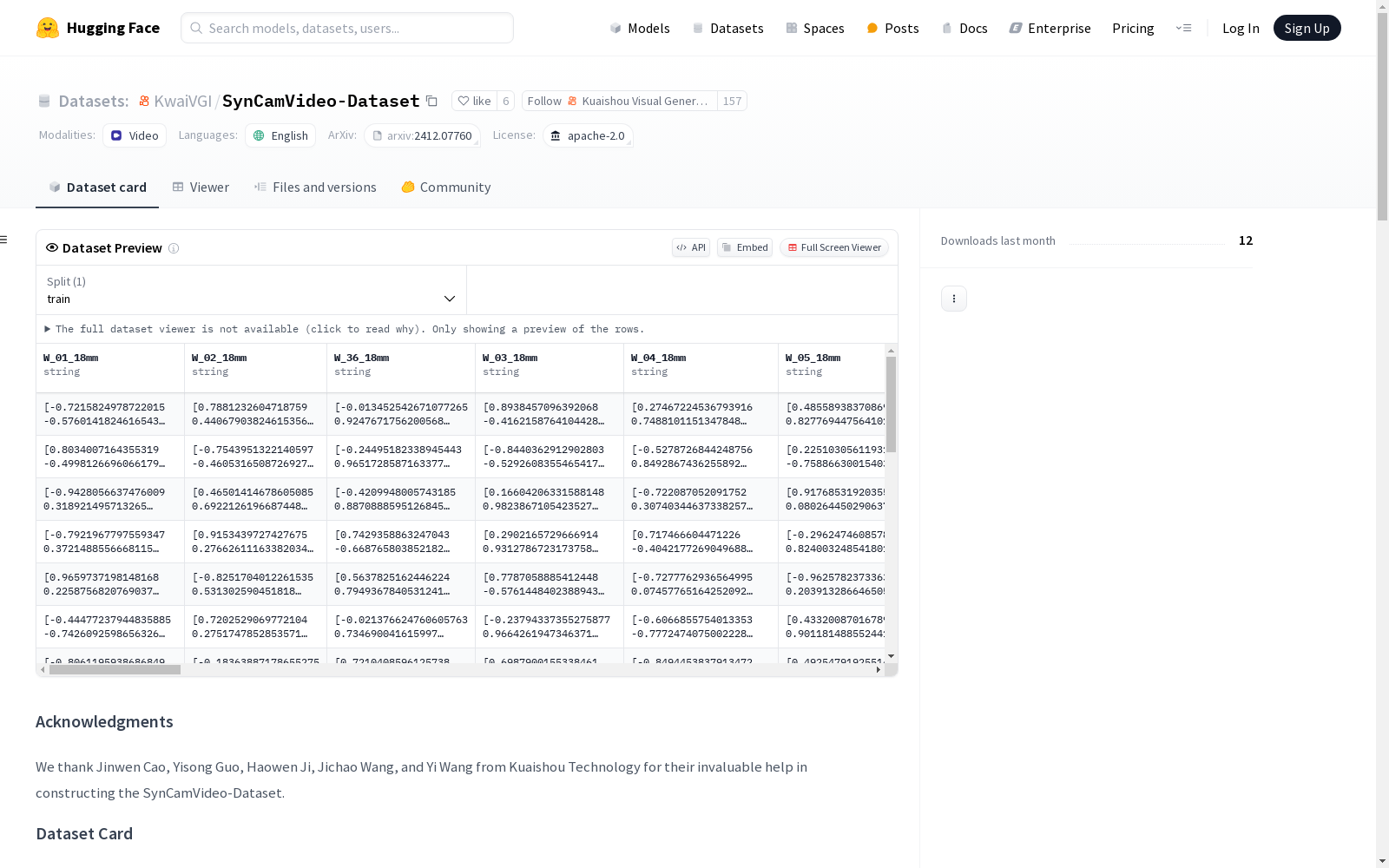Click the cell starting with [0.9659737198148168

pos(110,584)
